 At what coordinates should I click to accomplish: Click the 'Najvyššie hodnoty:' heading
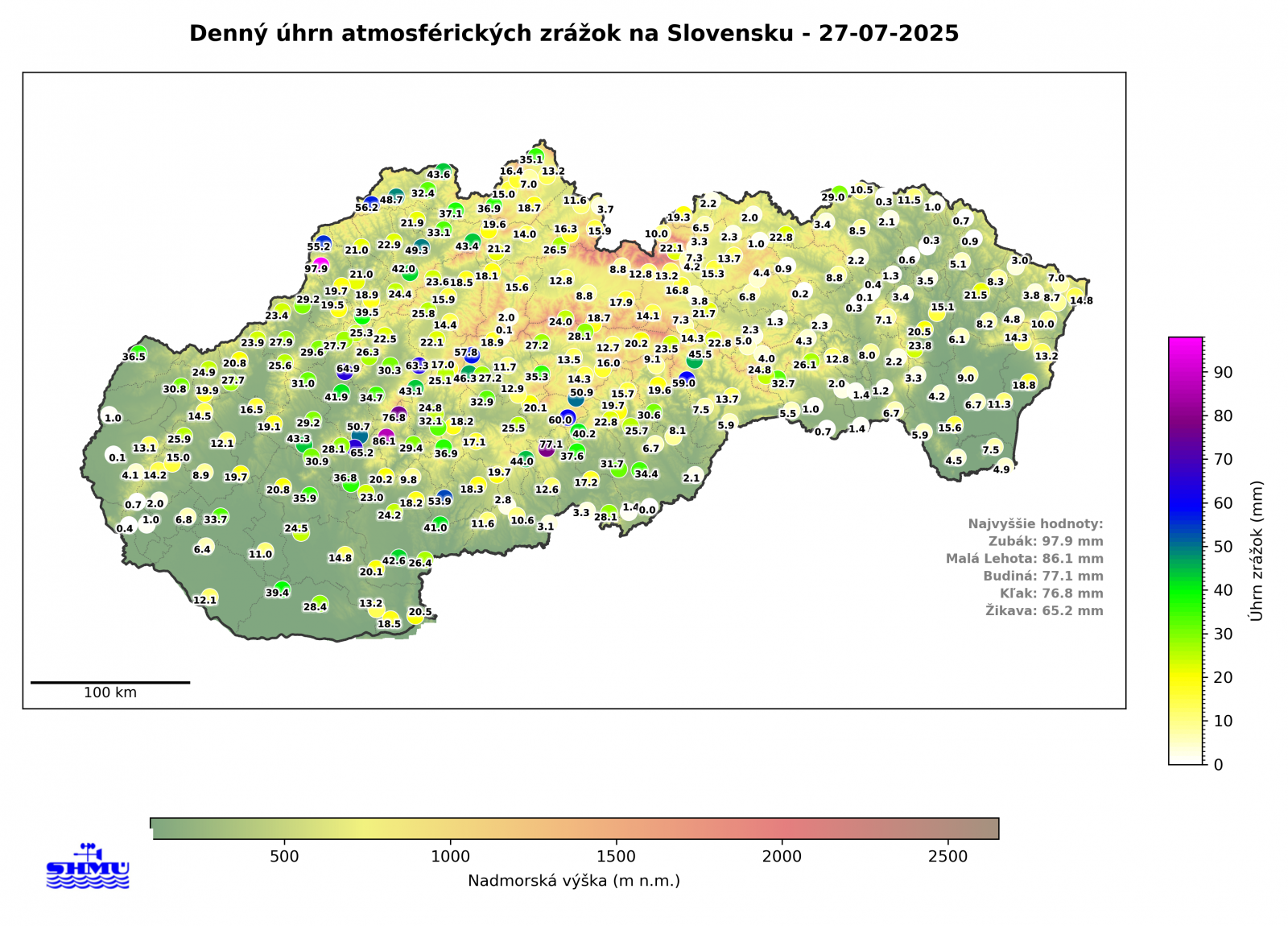(1035, 524)
